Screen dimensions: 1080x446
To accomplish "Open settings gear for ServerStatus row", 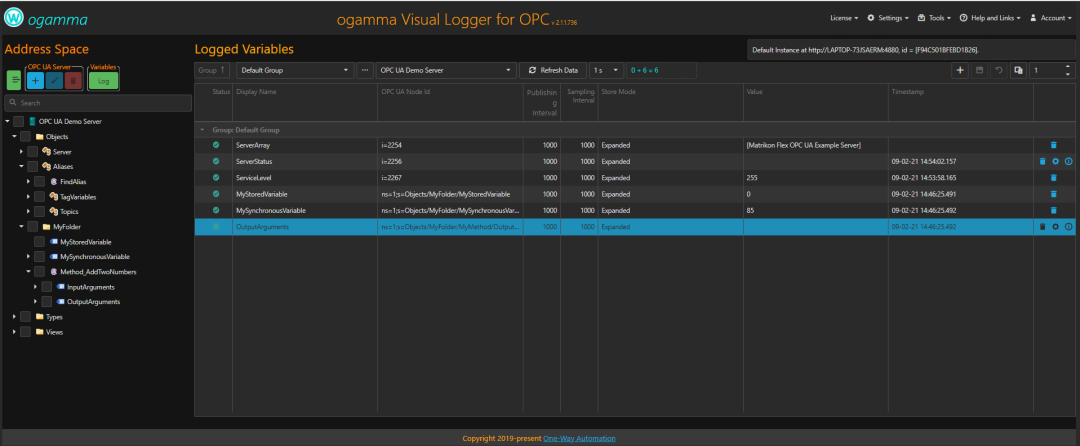I will coord(1055,161).
